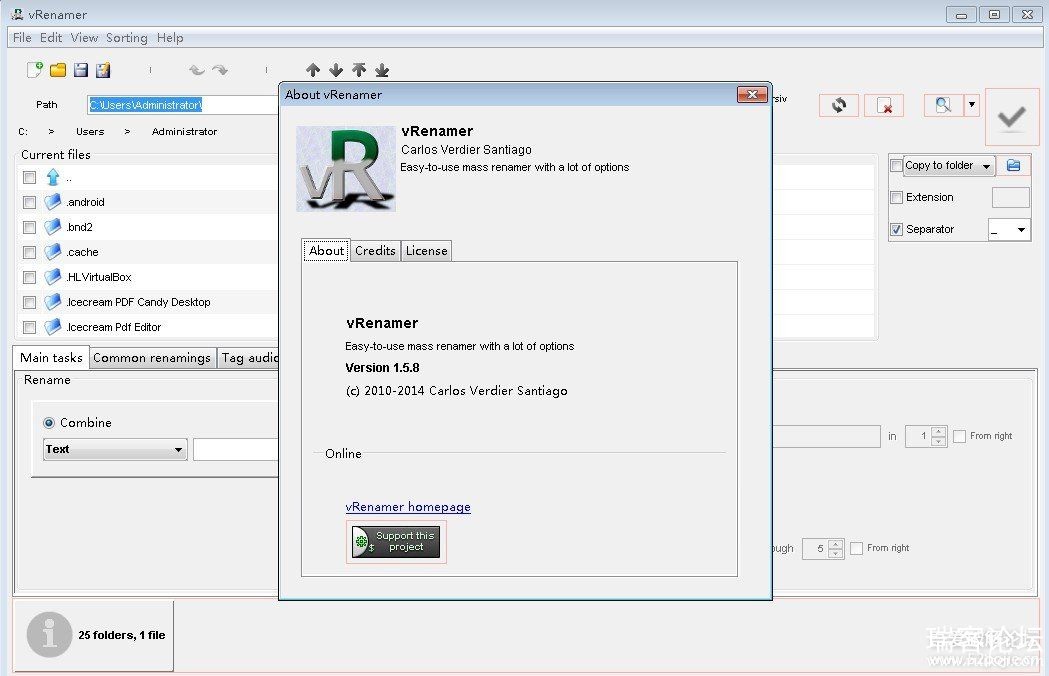Select the Combine radio button
The height and width of the screenshot is (676, 1049).
point(49,423)
